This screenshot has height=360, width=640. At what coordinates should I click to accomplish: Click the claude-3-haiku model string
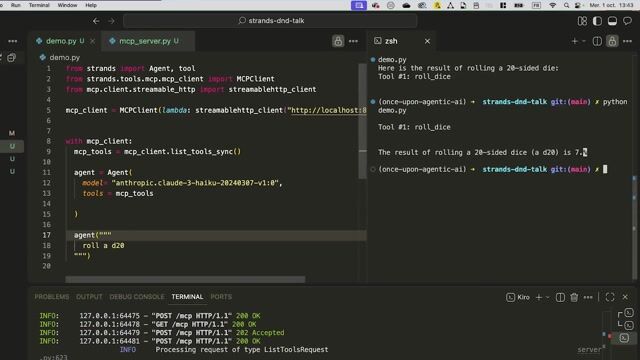pyautogui.click(x=195, y=183)
